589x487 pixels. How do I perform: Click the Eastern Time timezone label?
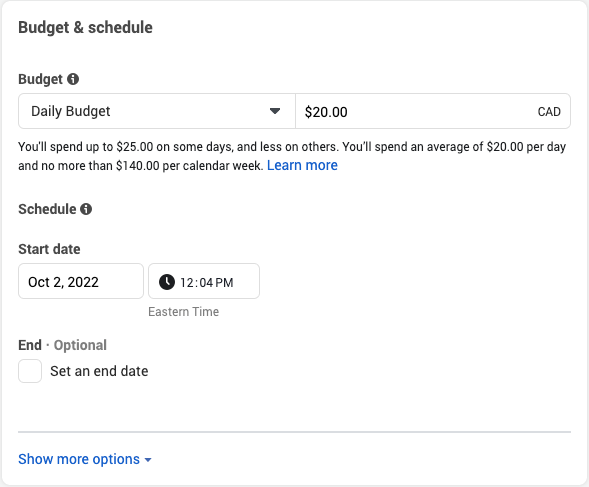183,312
